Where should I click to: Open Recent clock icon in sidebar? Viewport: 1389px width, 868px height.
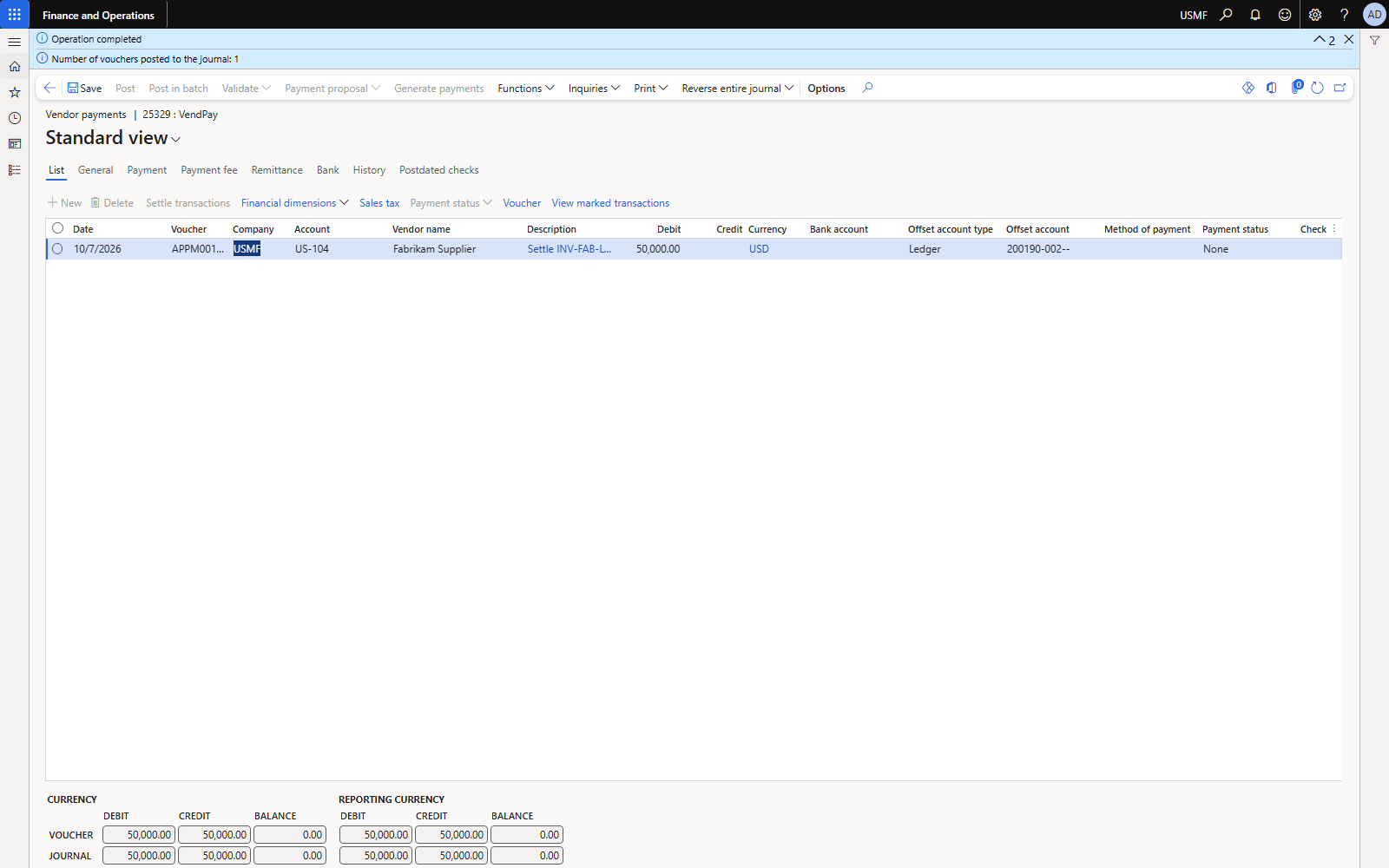pos(14,118)
